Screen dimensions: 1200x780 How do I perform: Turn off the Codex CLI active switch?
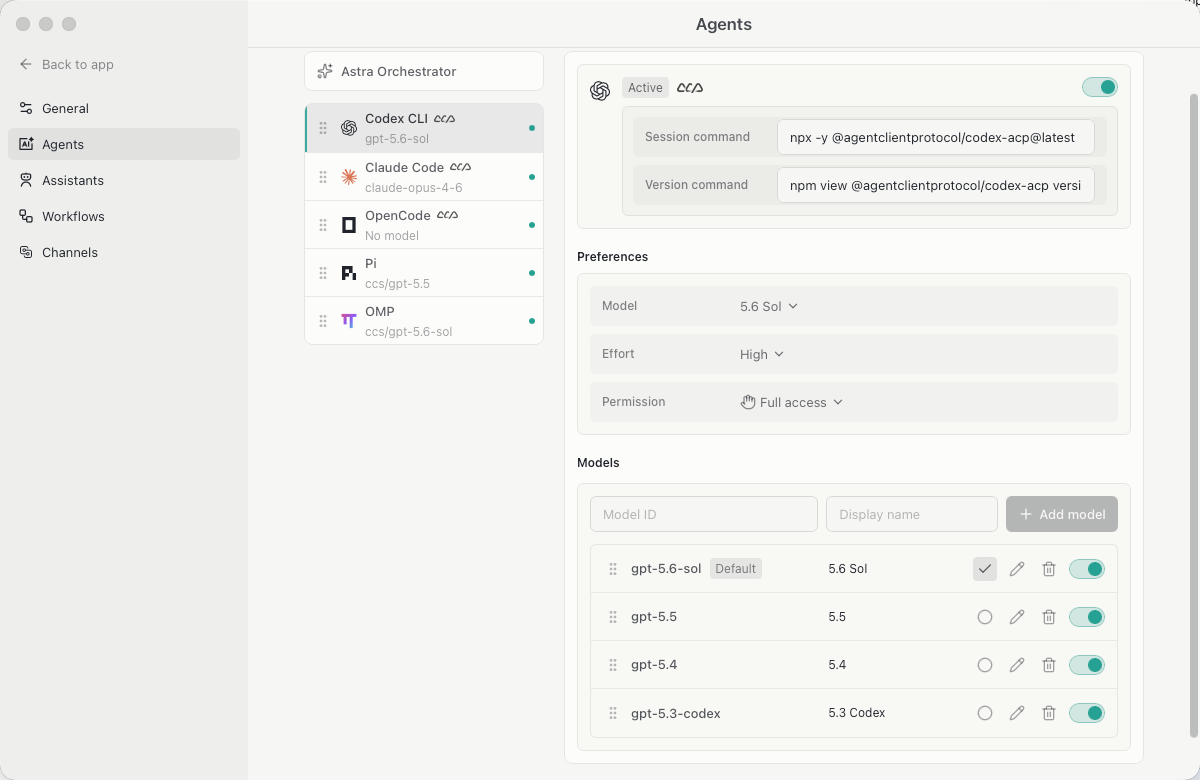point(1100,87)
